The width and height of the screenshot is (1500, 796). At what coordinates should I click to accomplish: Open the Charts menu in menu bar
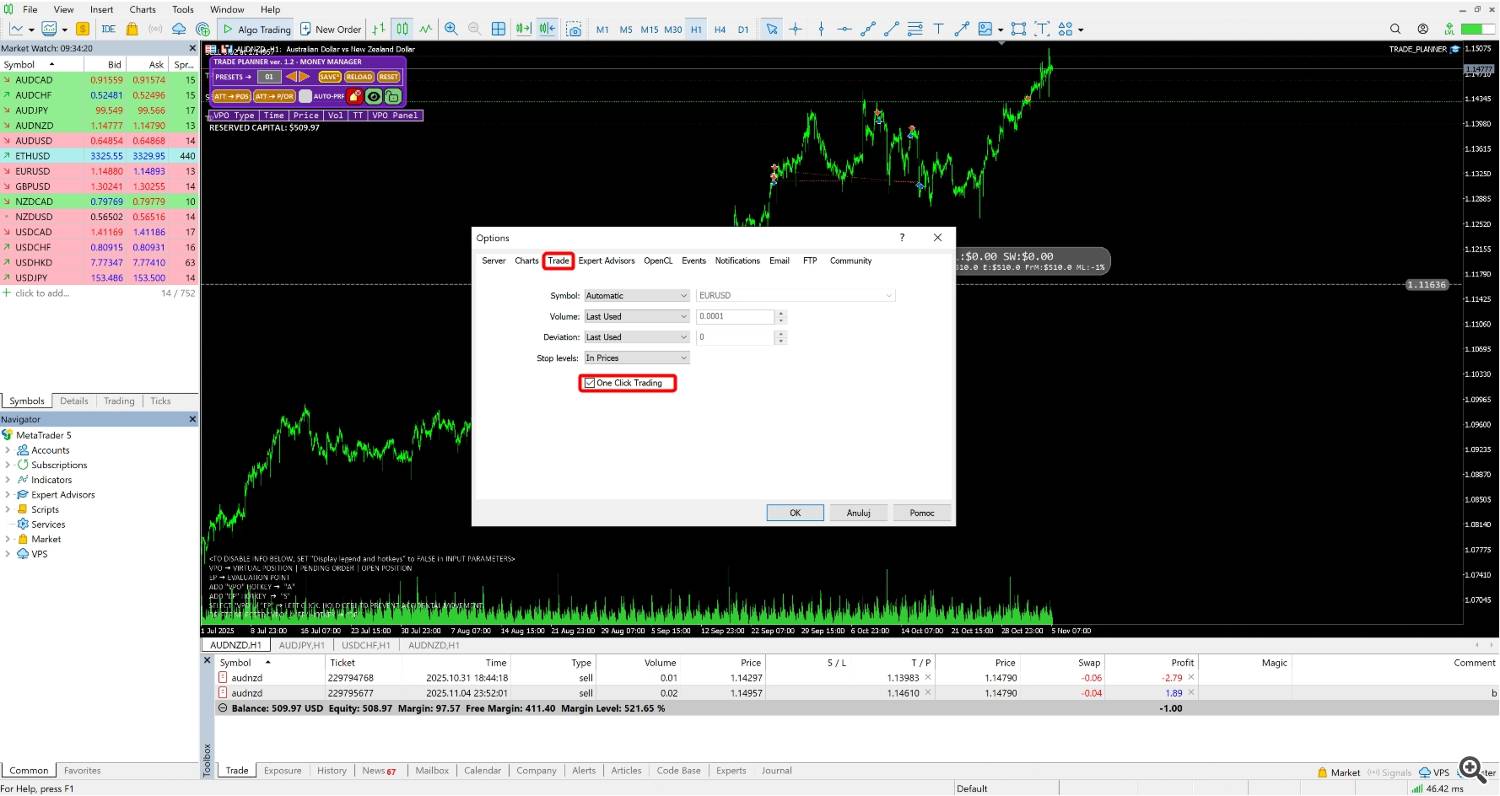(x=142, y=9)
